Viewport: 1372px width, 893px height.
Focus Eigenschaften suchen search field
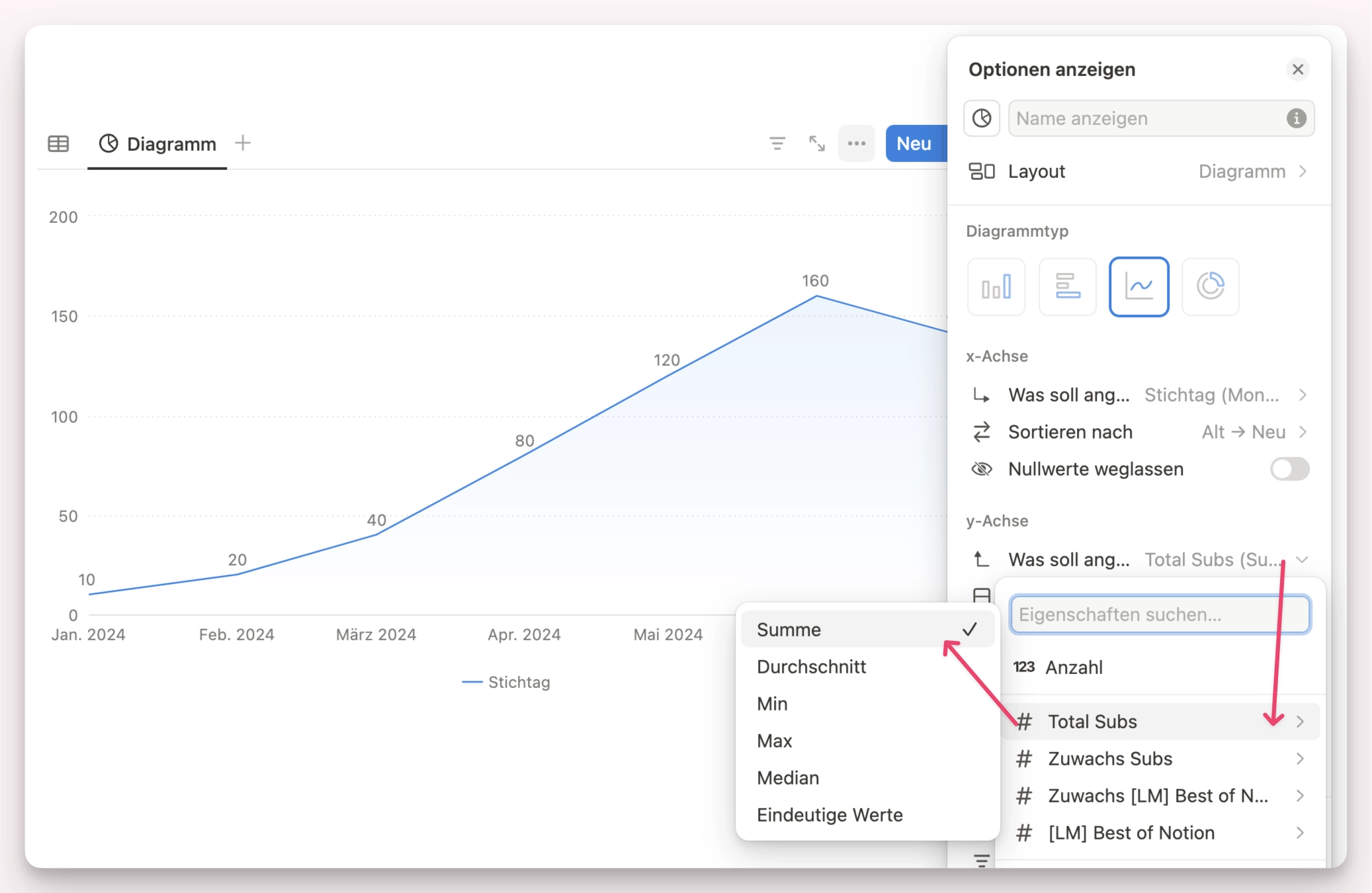point(1160,615)
